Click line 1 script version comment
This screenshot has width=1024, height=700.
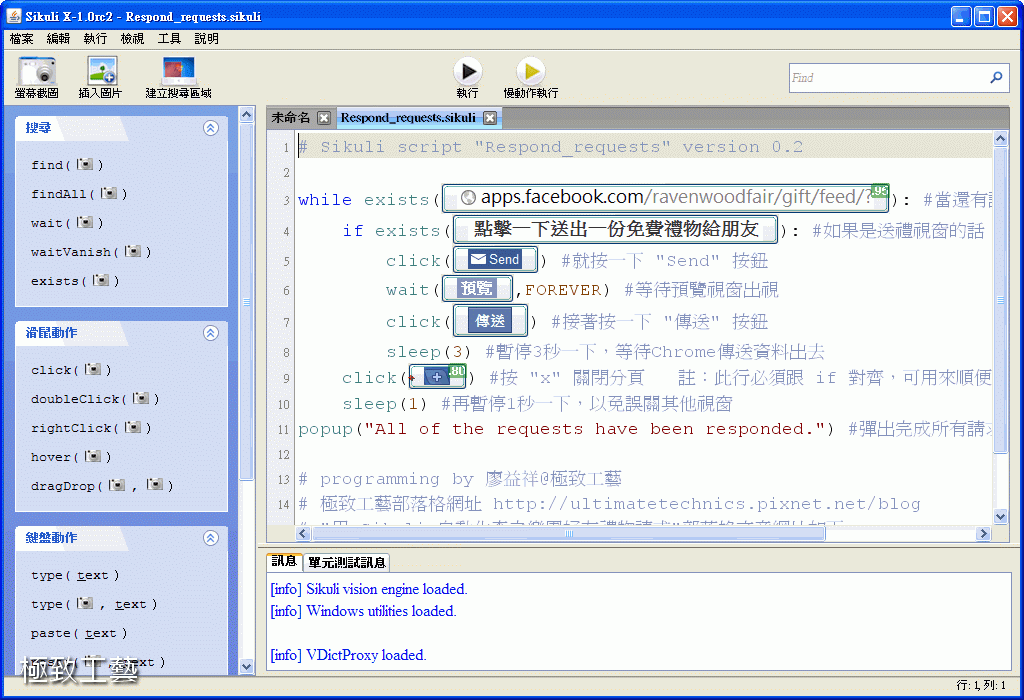click(x=551, y=147)
